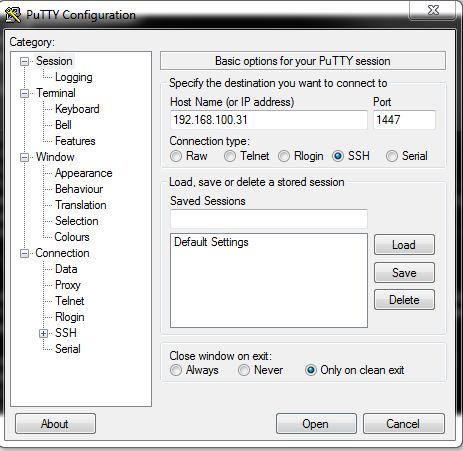Image resolution: width=463 pixels, height=451 pixels.
Task: Expand the SSH tree node
Action: [x=43, y=333]
